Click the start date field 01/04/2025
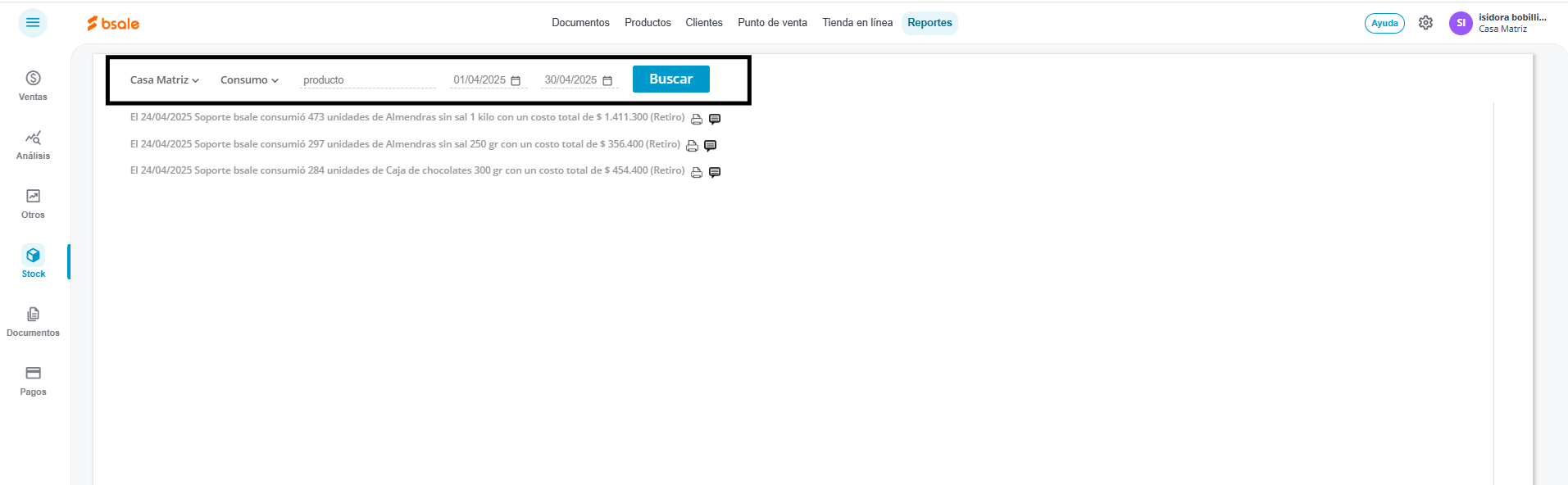1568x485 pixels. tap(479, 80)
